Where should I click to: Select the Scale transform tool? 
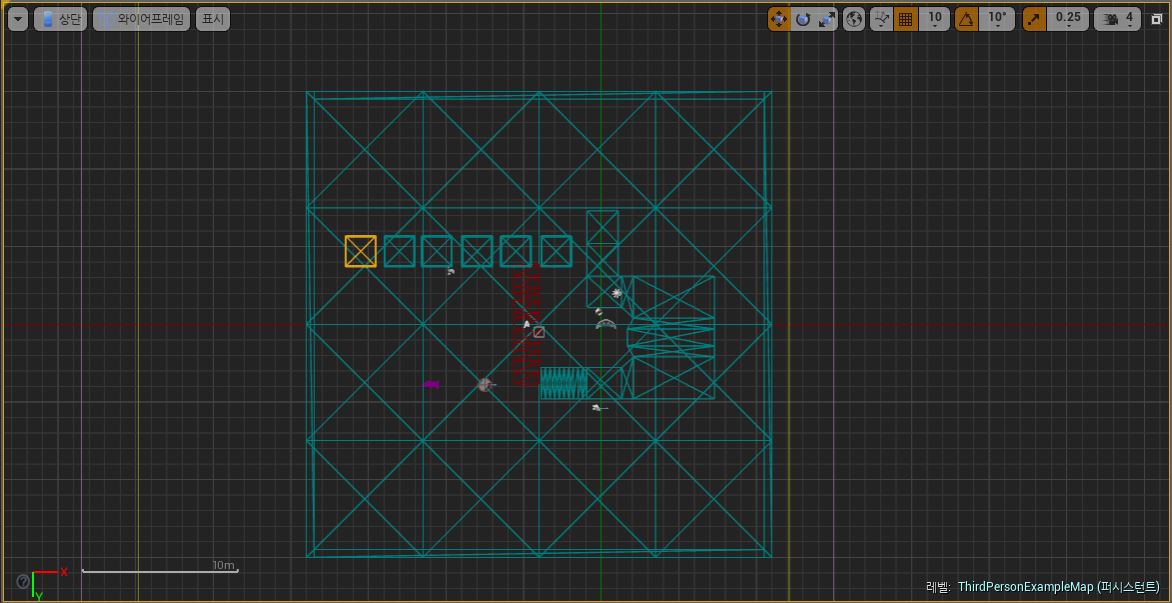827,19
